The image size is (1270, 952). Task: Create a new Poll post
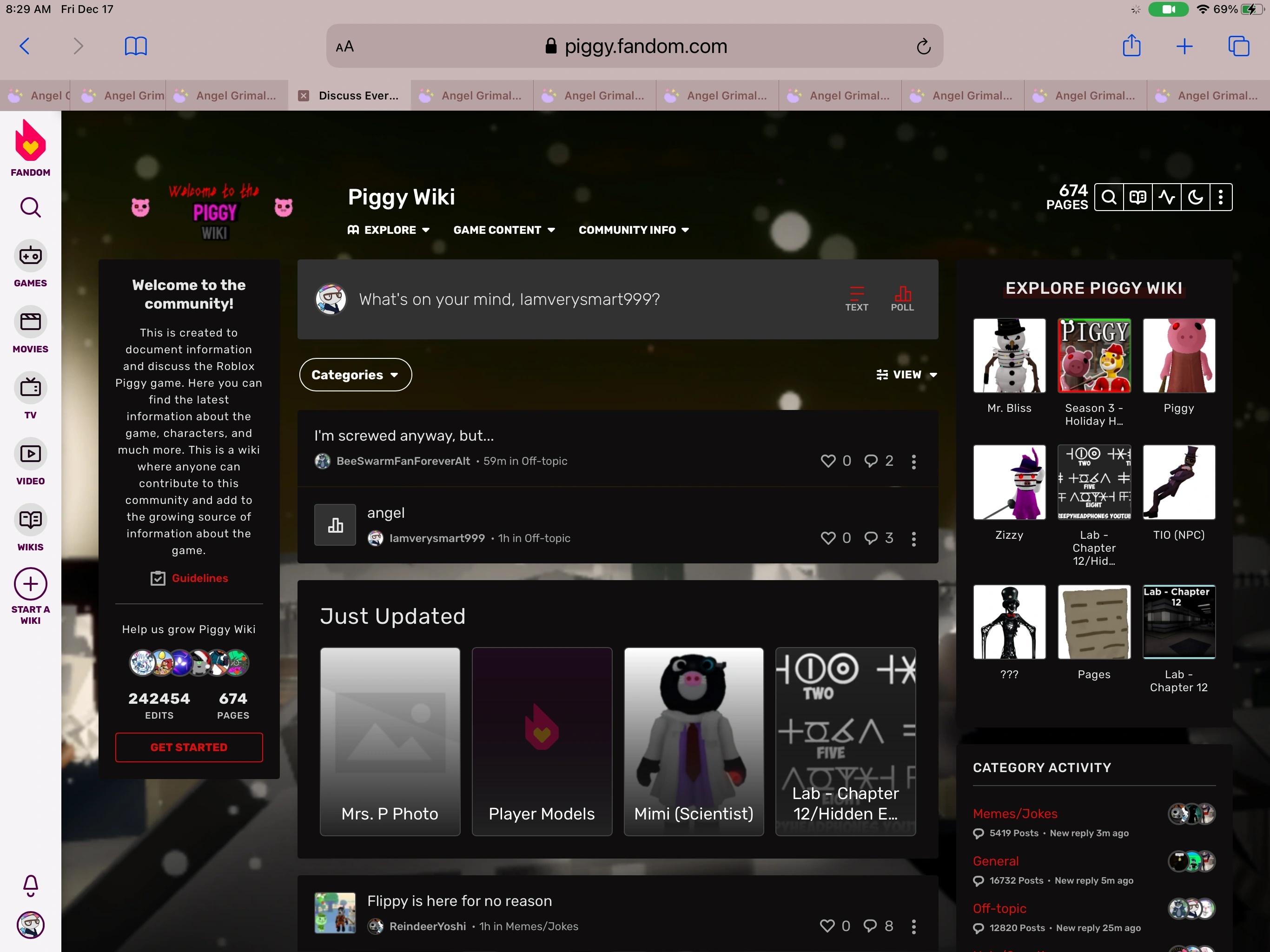pos(901,298)
